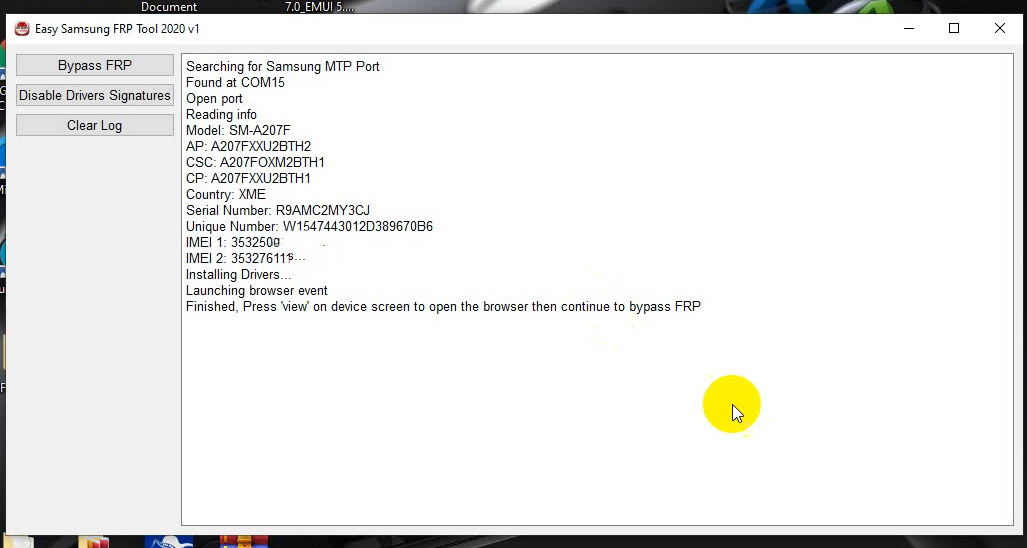
Task: Click the 'Open port' log entry
Action: click(214, 99)
